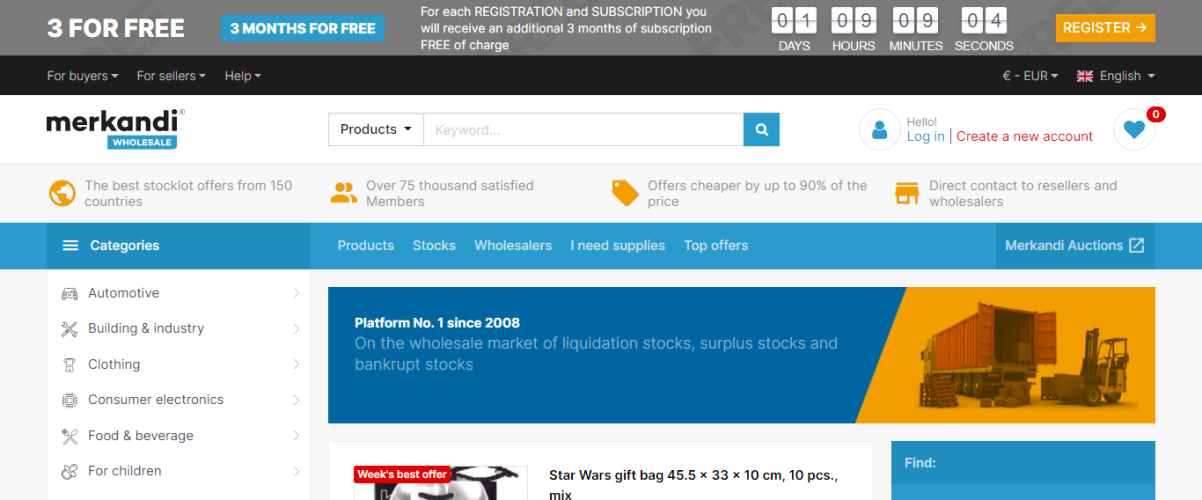Open the Products search scope dropdown
The width and height of the screenshot is (1202, 500).
click(376, 129)
